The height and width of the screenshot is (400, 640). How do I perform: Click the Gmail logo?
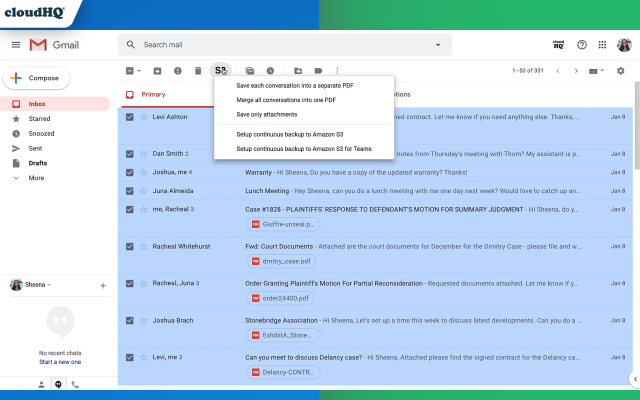(54, 45)
